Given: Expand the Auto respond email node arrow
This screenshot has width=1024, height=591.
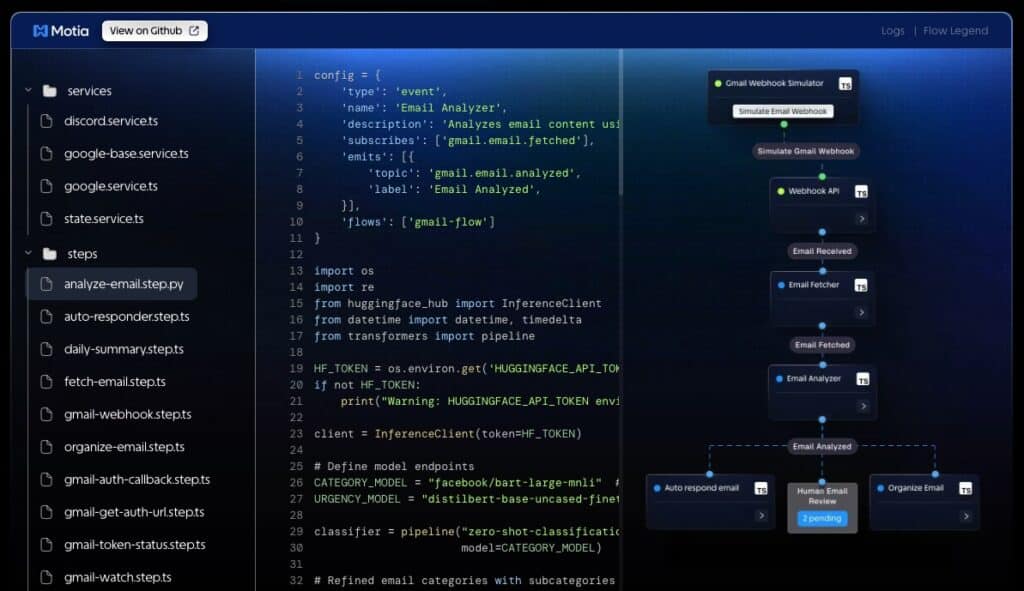Looking at the screenshot, I should click(x=761, y=516).
